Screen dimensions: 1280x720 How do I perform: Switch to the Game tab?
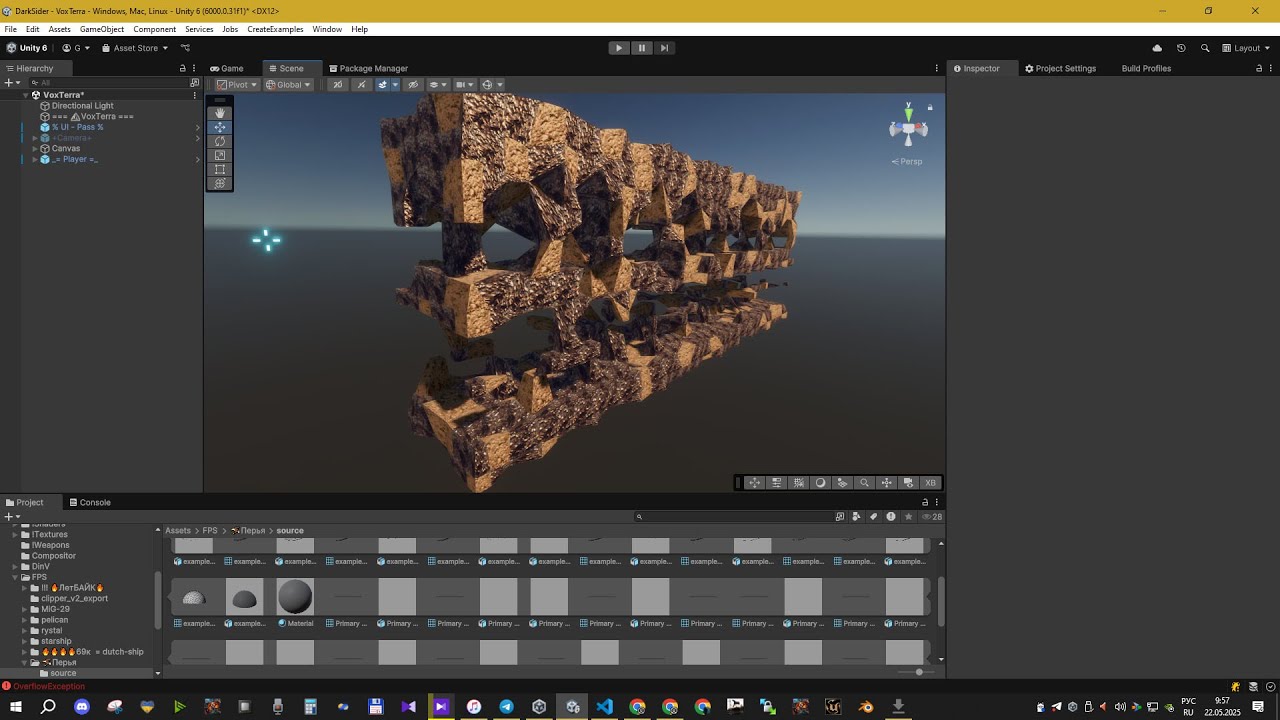click(227, 69)
